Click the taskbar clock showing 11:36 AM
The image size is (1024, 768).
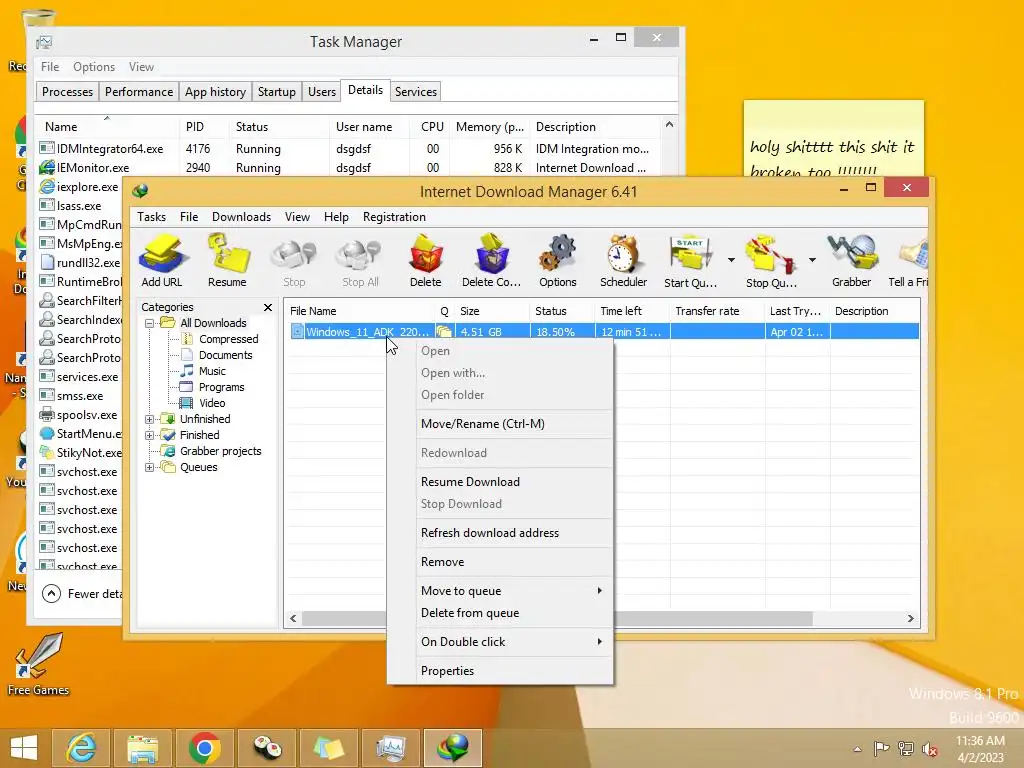click(980, 749)
